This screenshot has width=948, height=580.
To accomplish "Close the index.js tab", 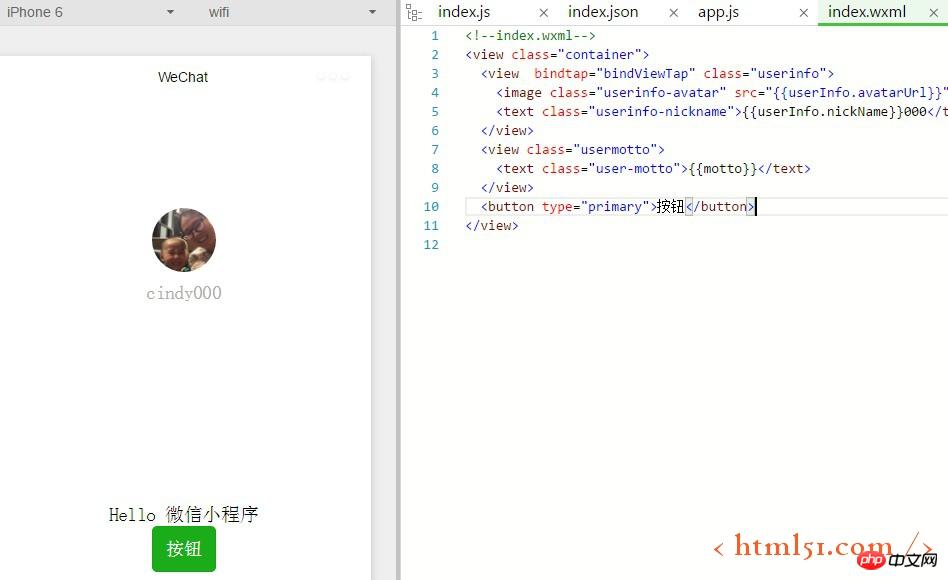I will point(544,13).
